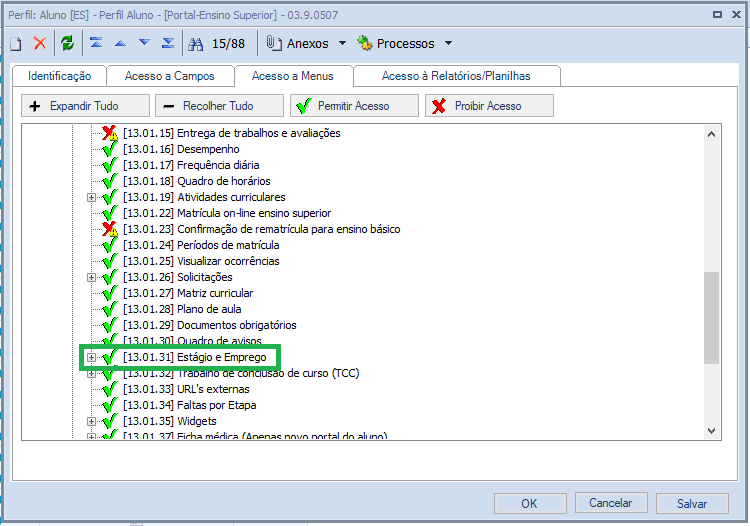
Task: Click green checkmark icon of Solicitações
Action: (110, 277)
